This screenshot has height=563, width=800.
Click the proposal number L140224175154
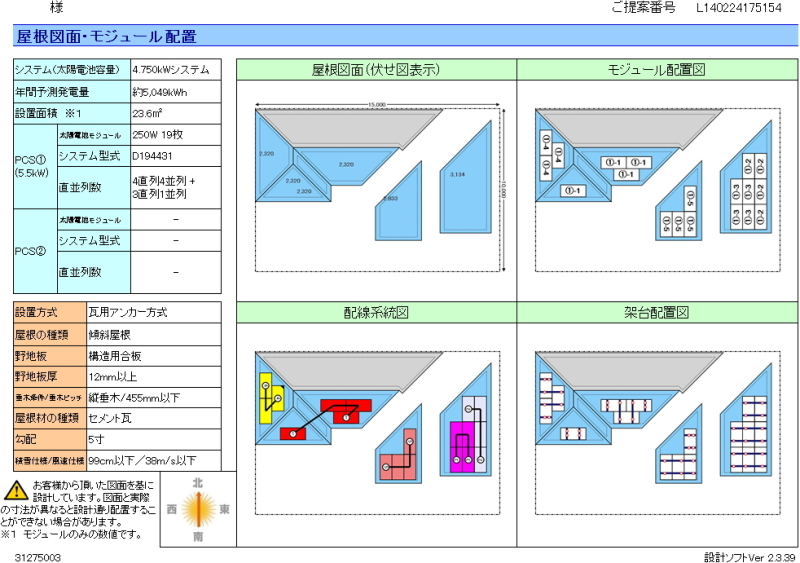[x=739, y=8]
